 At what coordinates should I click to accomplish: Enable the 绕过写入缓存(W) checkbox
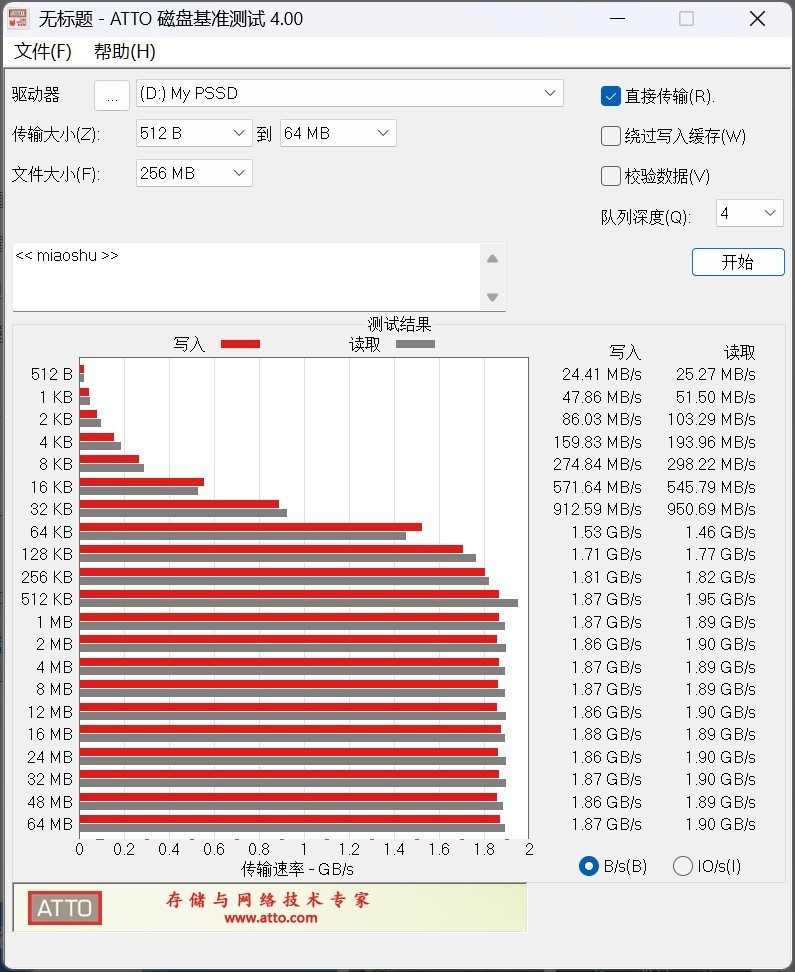610,136
